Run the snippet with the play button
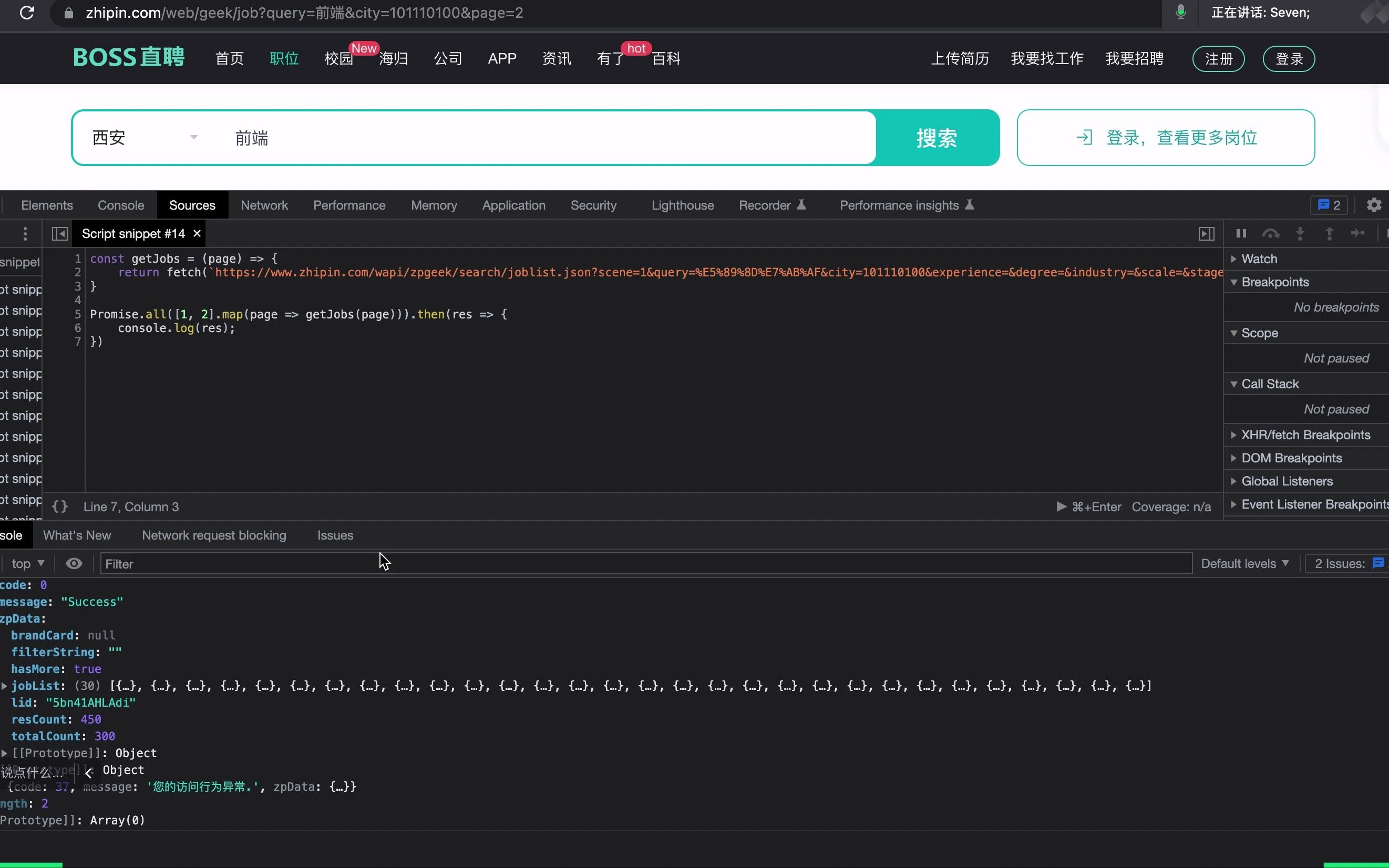Image resolution: width=1389 pixels, height=868 pixels. (1061, 507)
